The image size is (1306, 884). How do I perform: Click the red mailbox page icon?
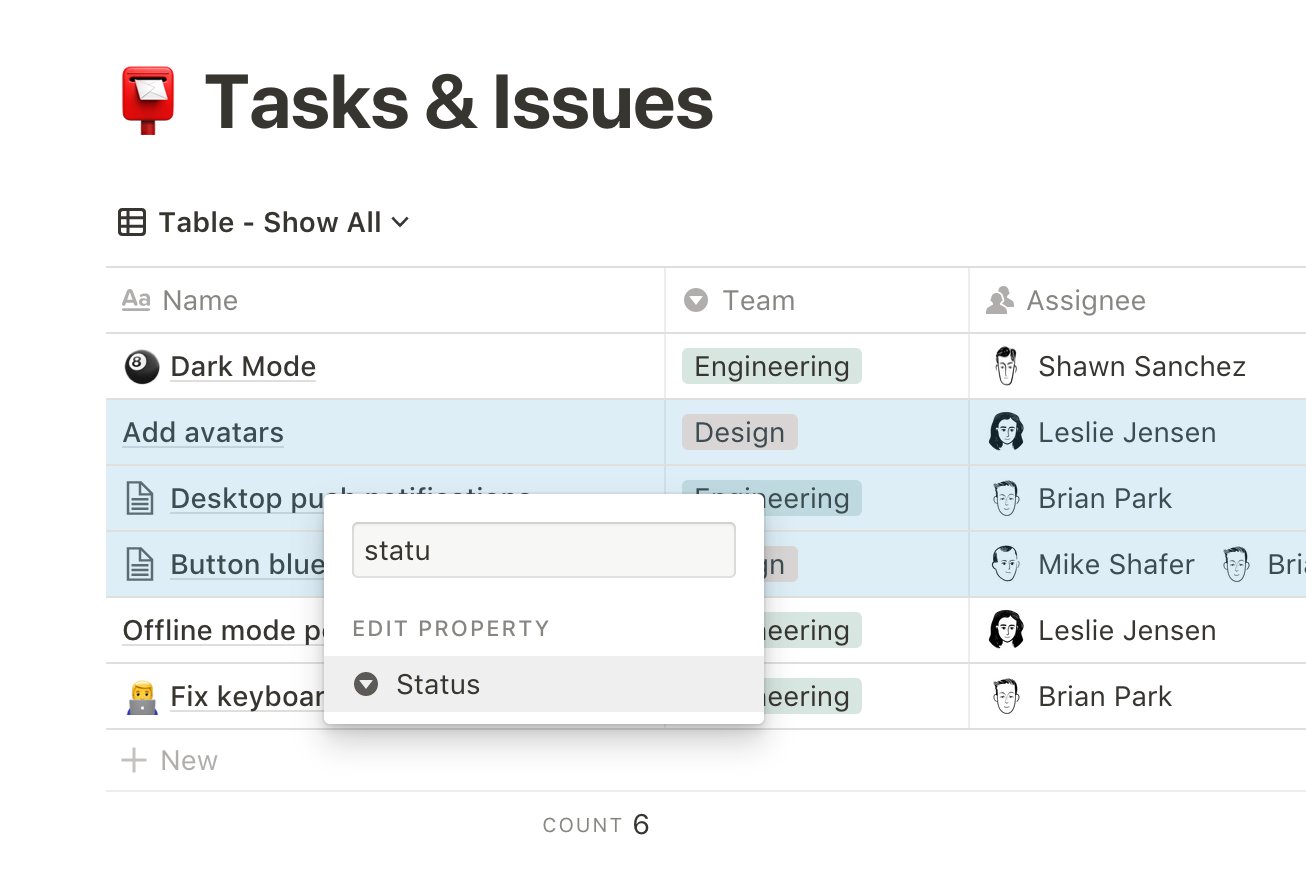(148, 101)
